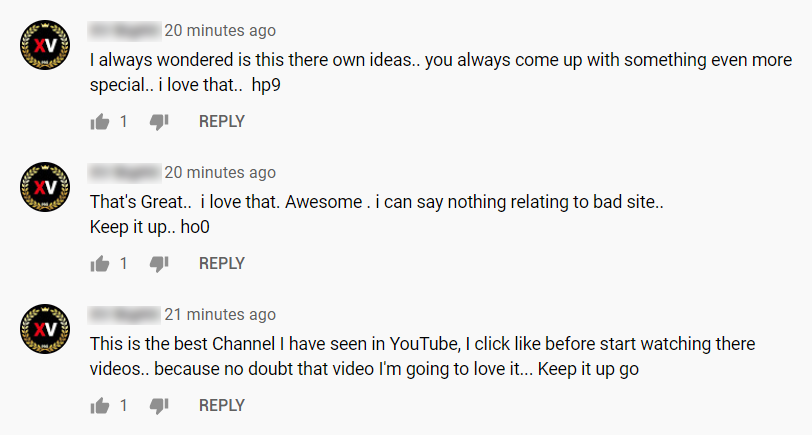Viewport: 812px width, 435px height.
Task: Reply to the "best Channel" comment
Action: (222, 406)
